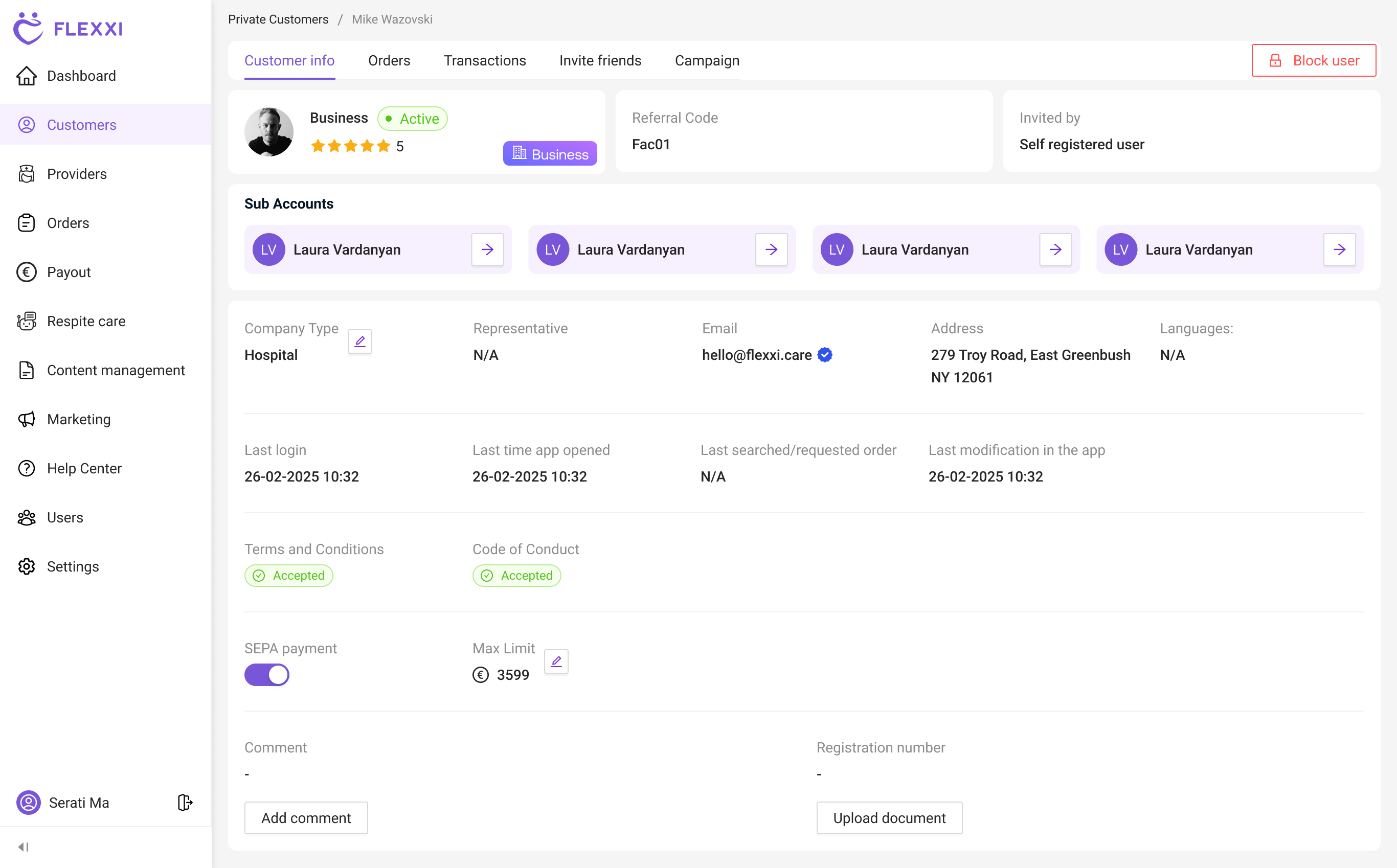
Task: Click the third Laura Vardanyan name
Action: 915,249
